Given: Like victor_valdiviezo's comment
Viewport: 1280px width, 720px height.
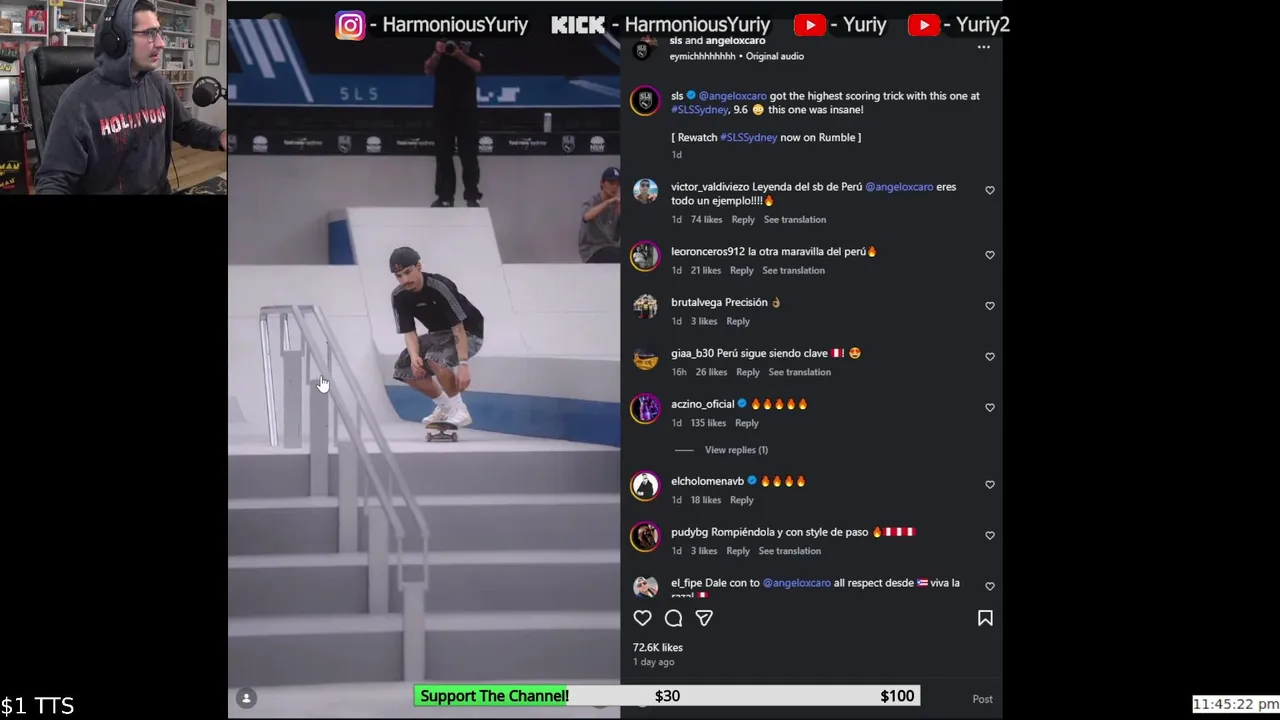Looking at the screenshot, I should (990, 190).
